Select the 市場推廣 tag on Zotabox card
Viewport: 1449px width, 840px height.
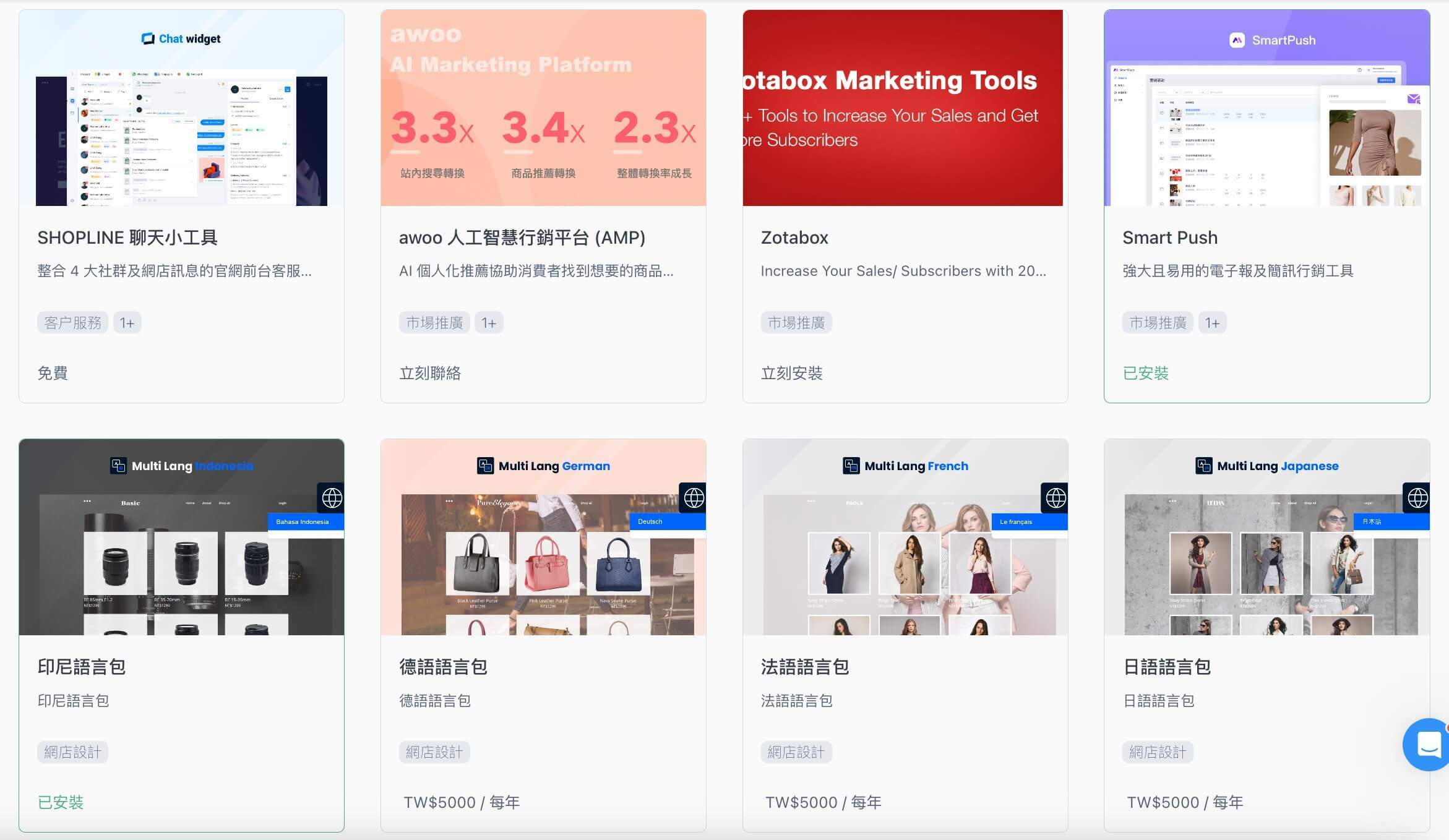point(796,322)
